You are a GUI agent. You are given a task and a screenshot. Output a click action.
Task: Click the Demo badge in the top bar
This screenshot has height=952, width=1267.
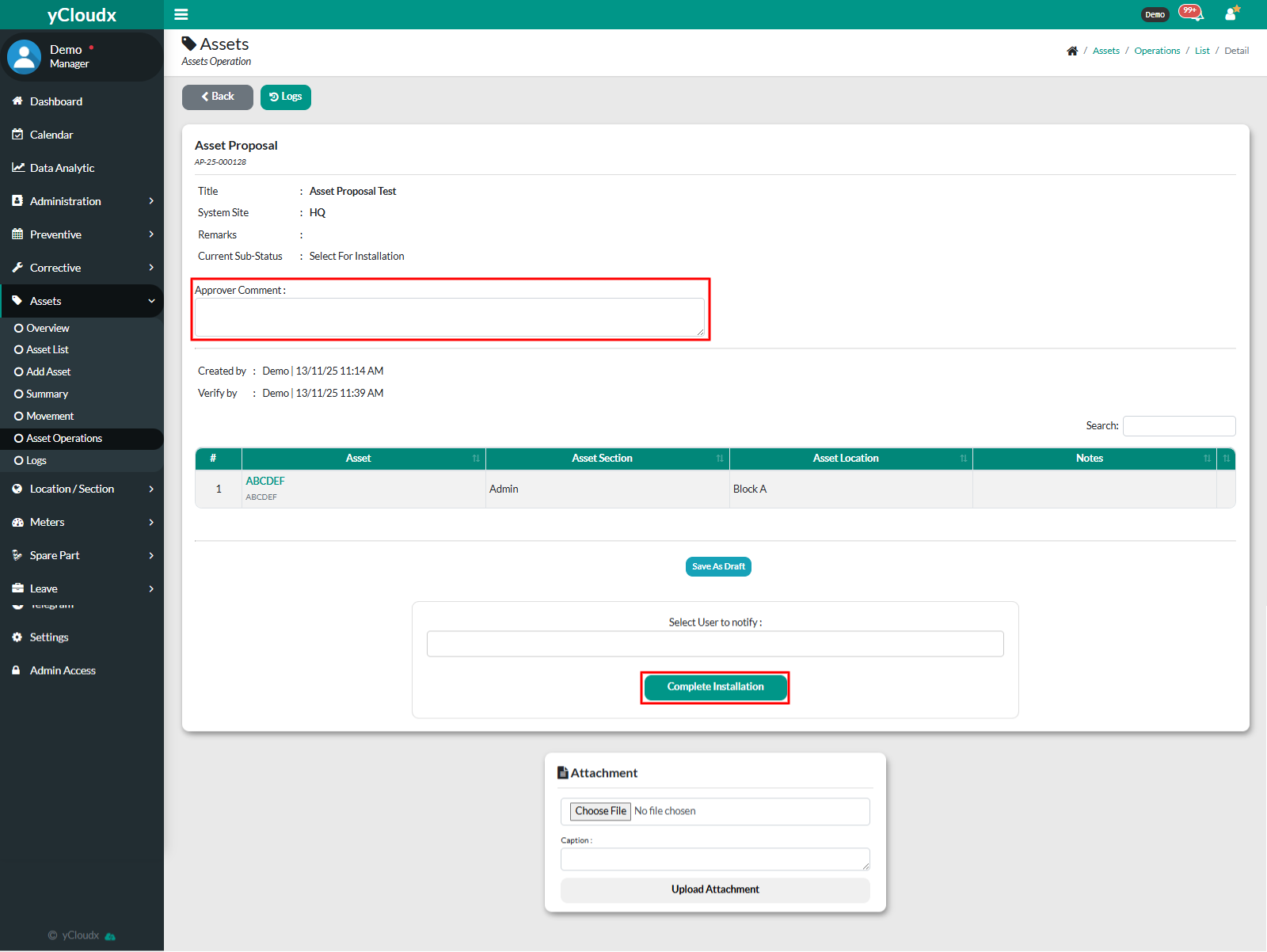click(1155, 14)
